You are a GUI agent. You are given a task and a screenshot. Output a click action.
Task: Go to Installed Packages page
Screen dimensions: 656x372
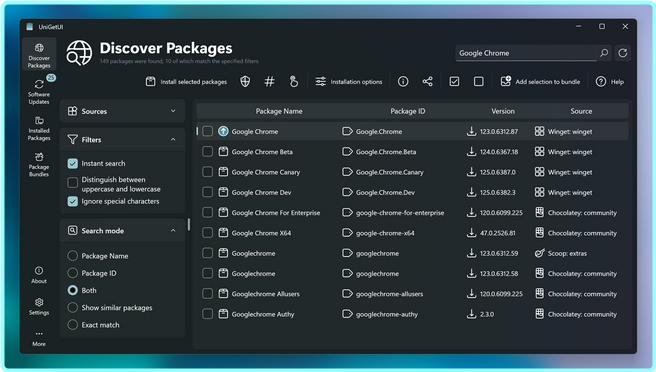[x=39, y=128]
